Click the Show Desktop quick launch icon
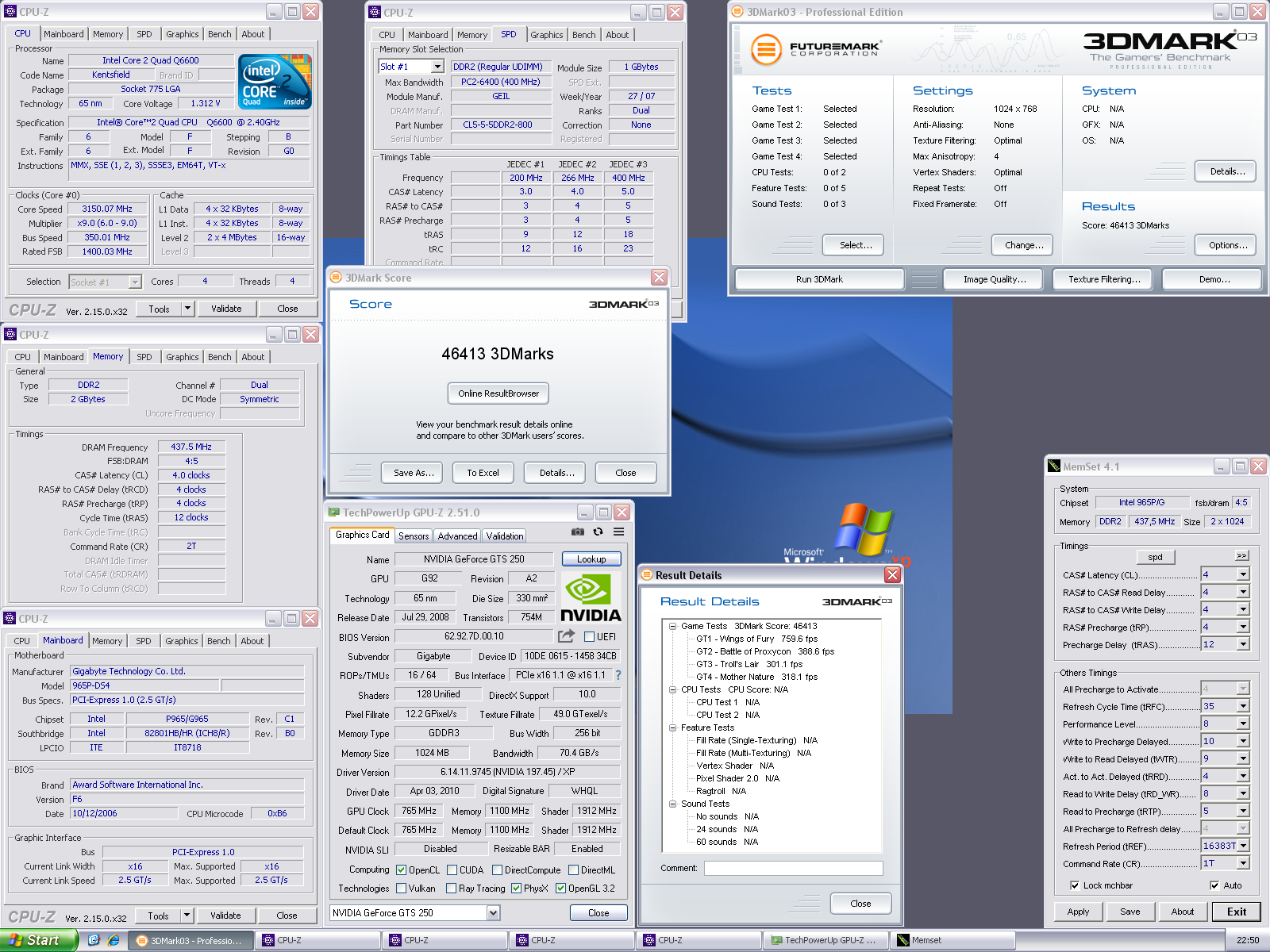The width and height of the screenshot is (1270, 952). 94,940
